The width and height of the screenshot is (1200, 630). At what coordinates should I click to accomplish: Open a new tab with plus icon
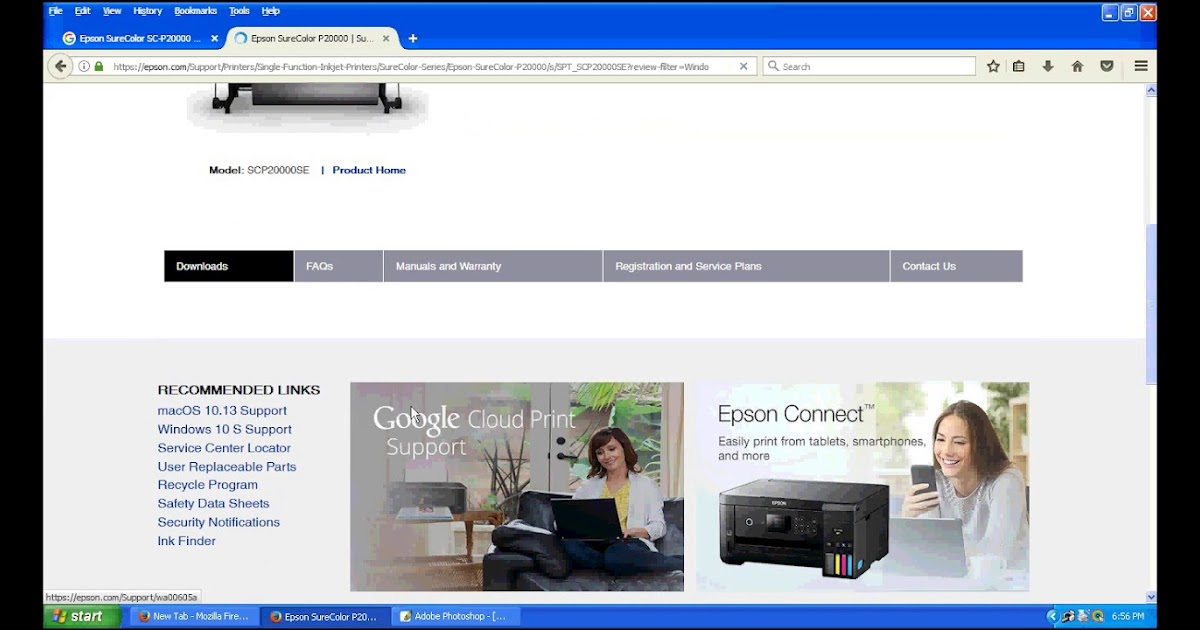click(x=413, y=38)
